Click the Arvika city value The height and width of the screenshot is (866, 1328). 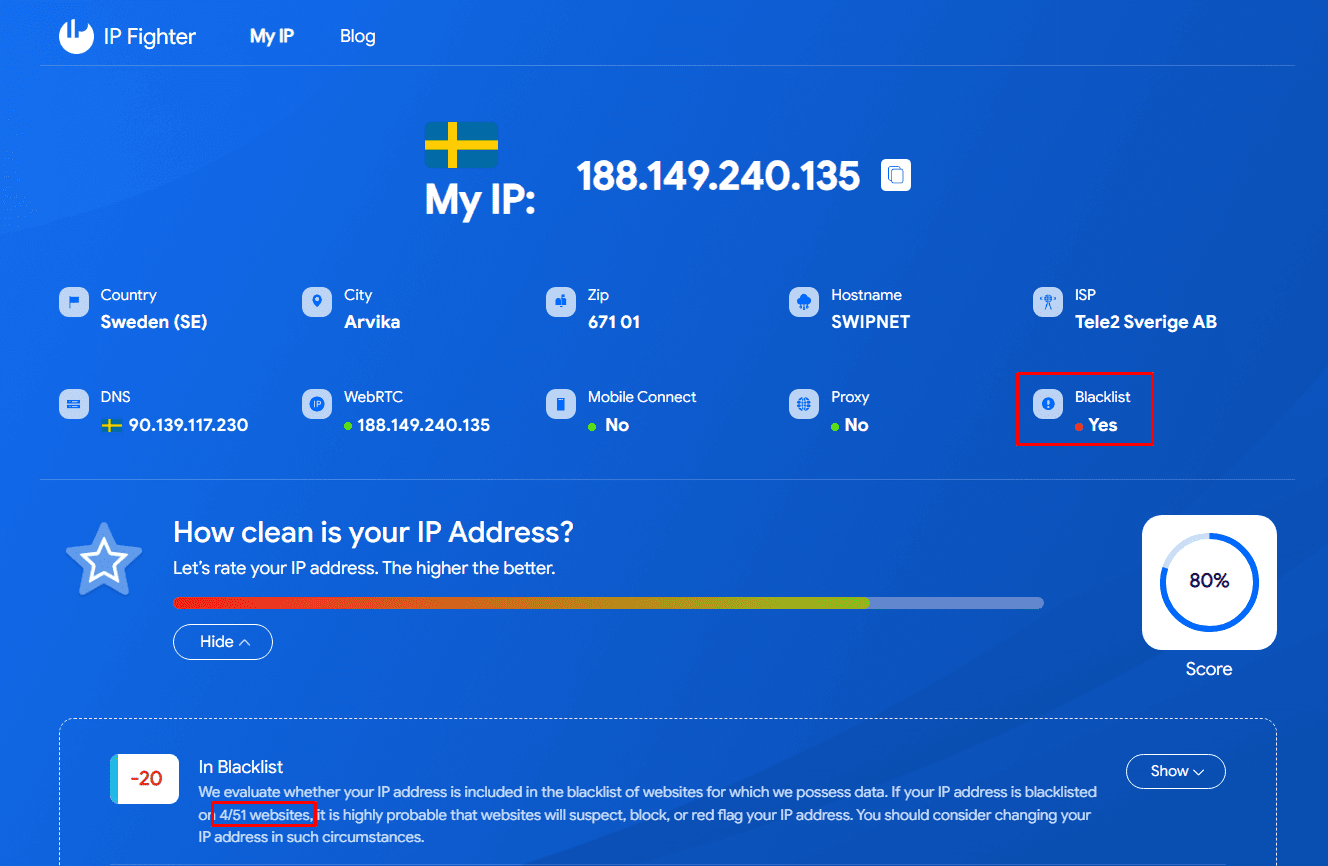tap(372, 322)
